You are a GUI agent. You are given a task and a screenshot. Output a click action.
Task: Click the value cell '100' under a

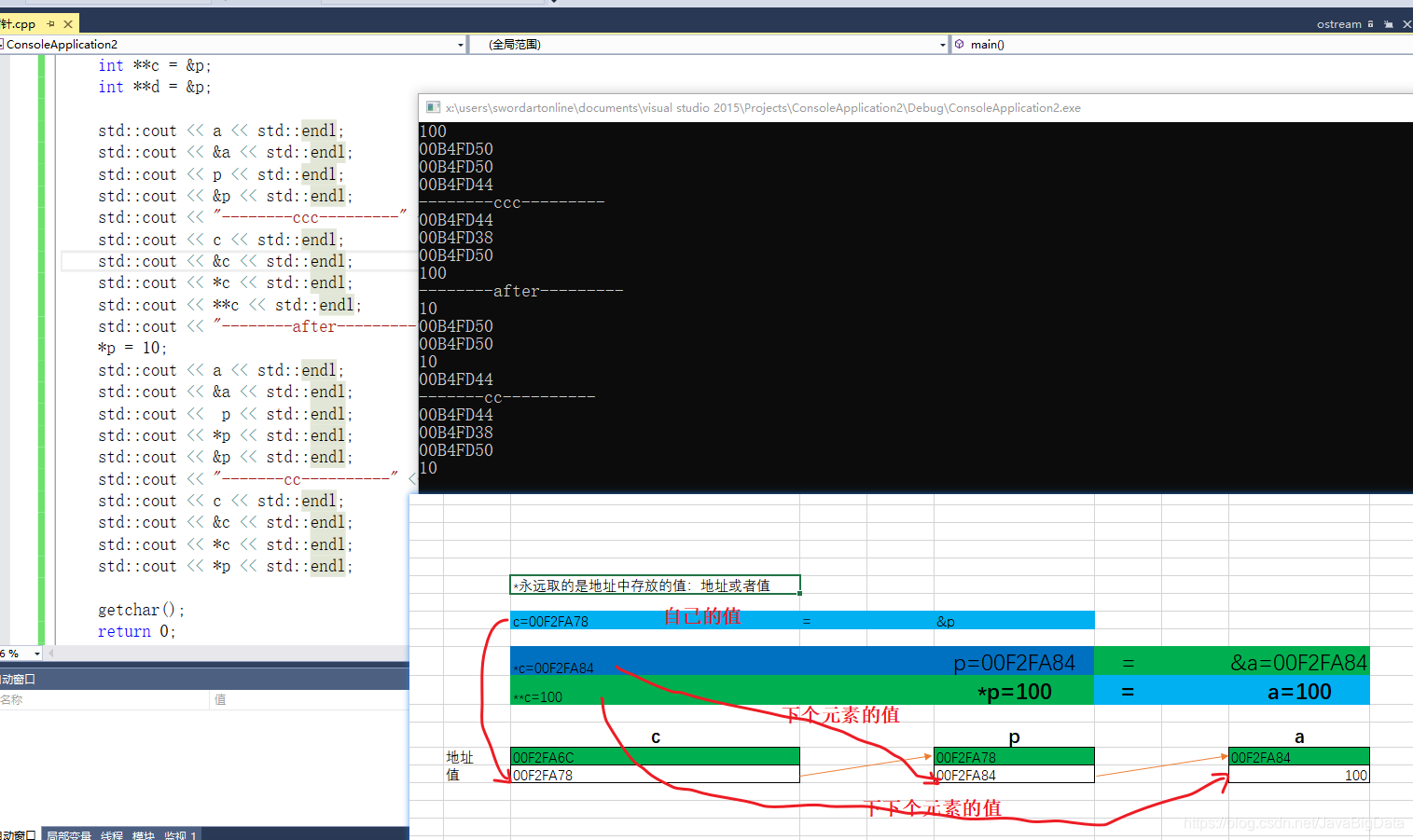click(x=1299, y=775)
